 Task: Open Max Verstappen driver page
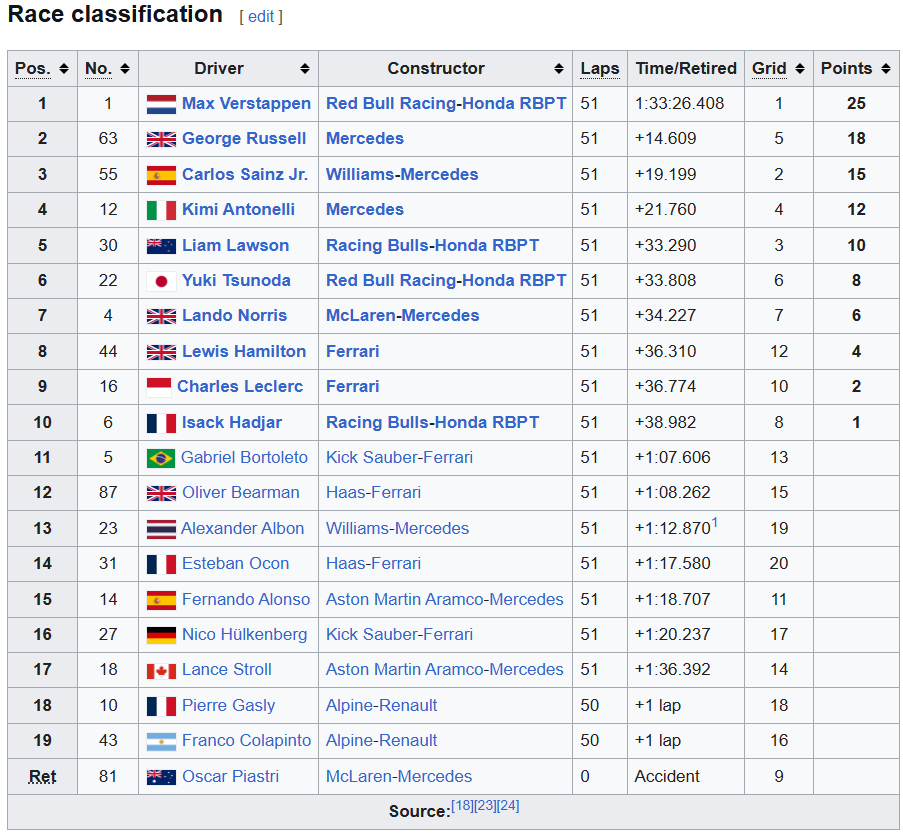[x=246, y=104]
